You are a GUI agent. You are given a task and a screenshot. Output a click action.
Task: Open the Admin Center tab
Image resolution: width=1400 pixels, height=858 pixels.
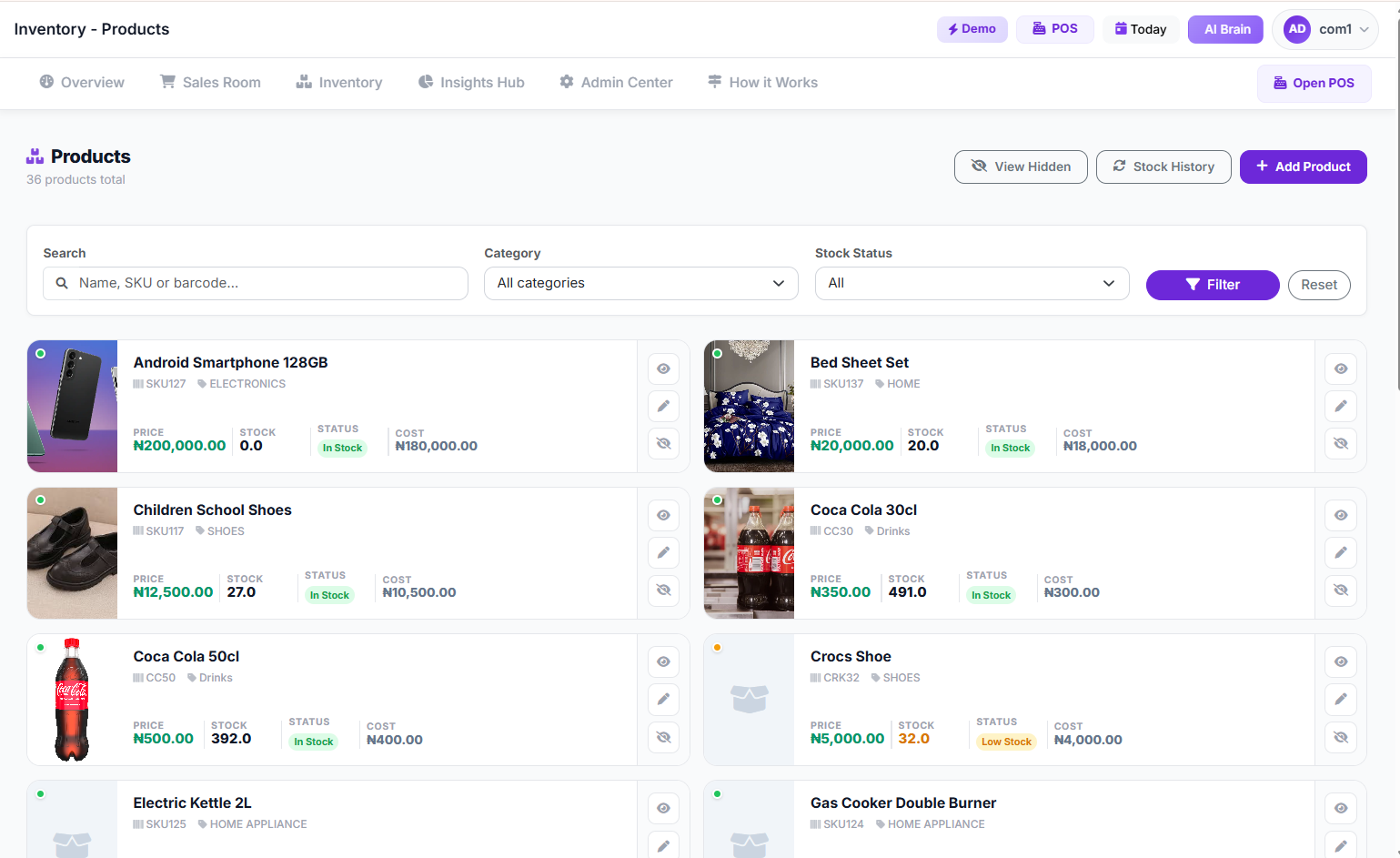(616, 82)
